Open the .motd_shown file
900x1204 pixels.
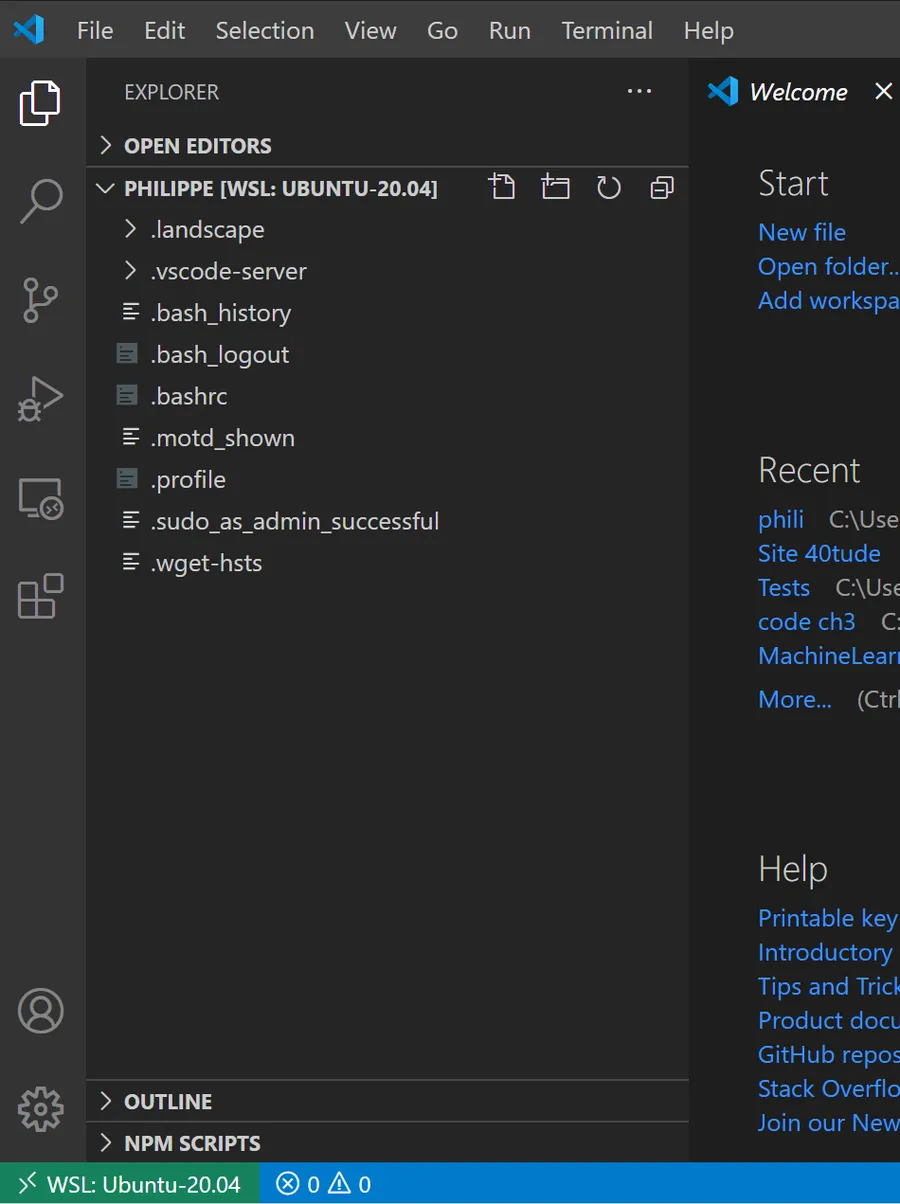click(x=388, y=438)
